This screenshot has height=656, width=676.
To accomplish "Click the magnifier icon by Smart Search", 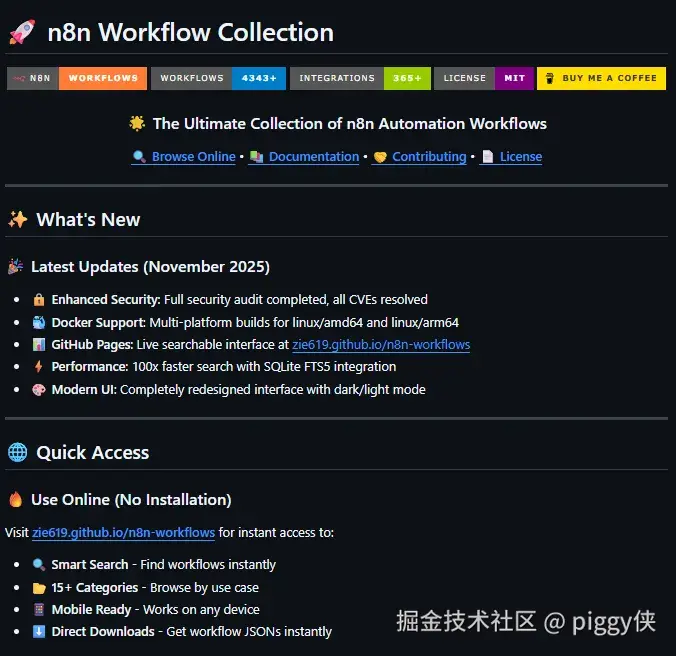I will (39, 565).
